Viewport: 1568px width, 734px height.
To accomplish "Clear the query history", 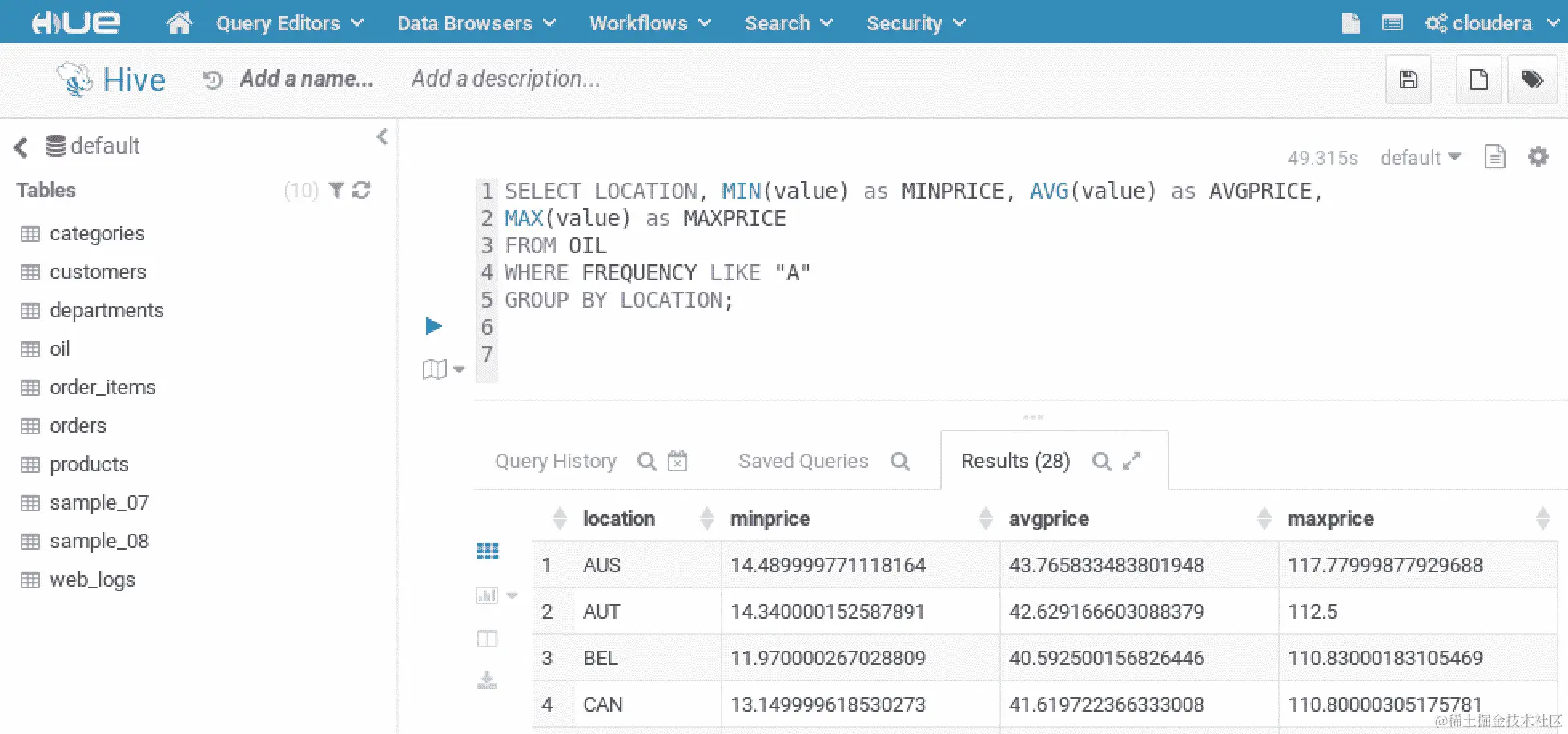I will pos(677,461).
